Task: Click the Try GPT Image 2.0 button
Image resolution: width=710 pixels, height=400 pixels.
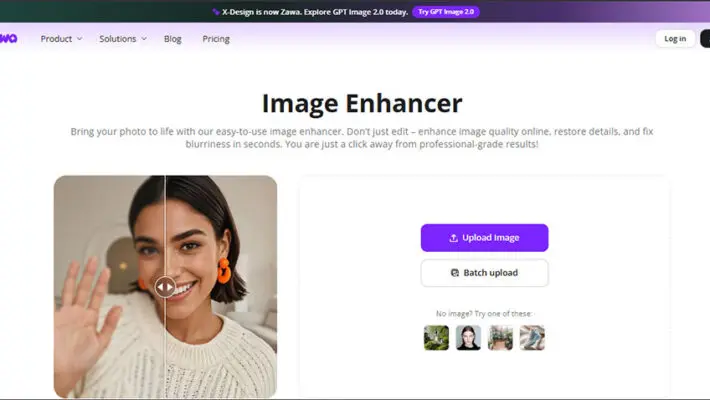Action: [x=446, y=12]
